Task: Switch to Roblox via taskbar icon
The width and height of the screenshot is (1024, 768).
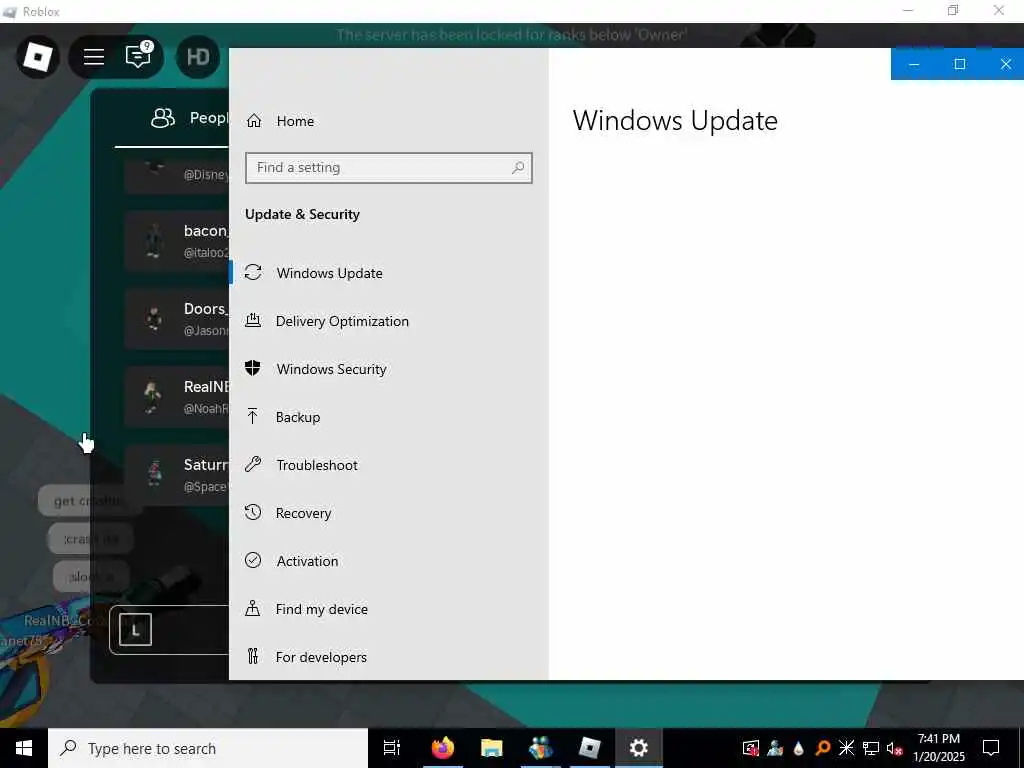Action: tap(590, 748)
